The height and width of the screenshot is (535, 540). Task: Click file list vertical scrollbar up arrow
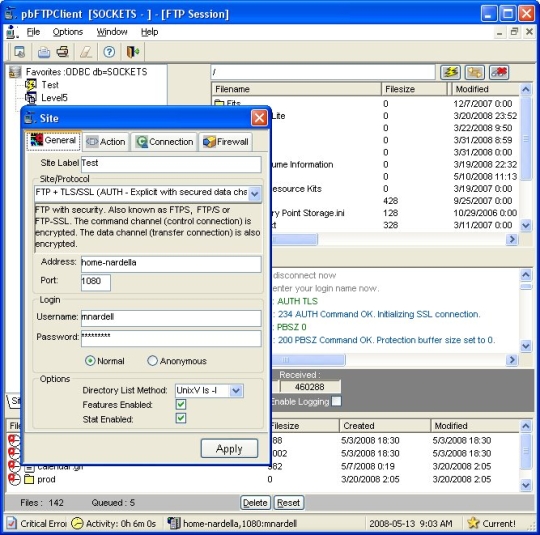(x=526, y=90)
